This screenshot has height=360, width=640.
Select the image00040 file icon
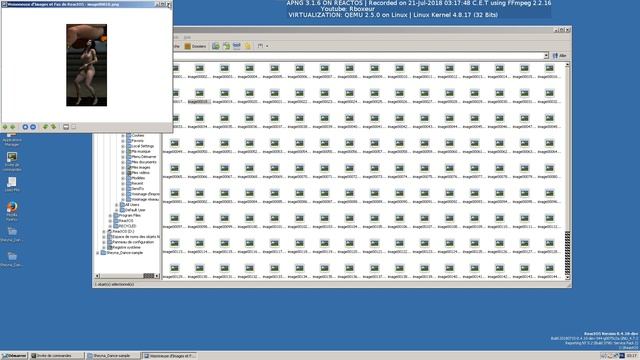pos(349,118)
